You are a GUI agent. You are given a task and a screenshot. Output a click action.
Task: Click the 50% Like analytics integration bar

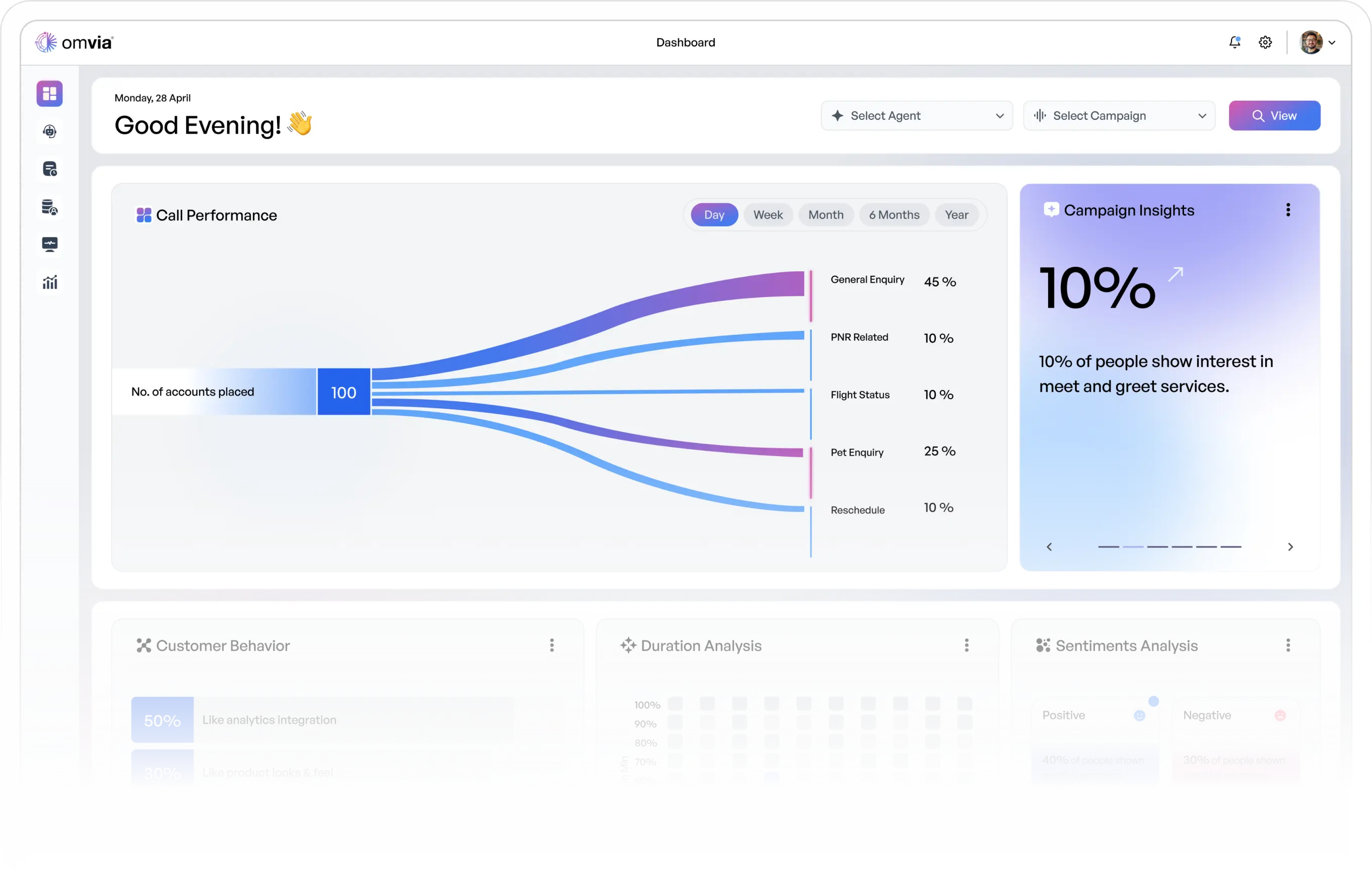pyautogui.click(x=347, y=720)
